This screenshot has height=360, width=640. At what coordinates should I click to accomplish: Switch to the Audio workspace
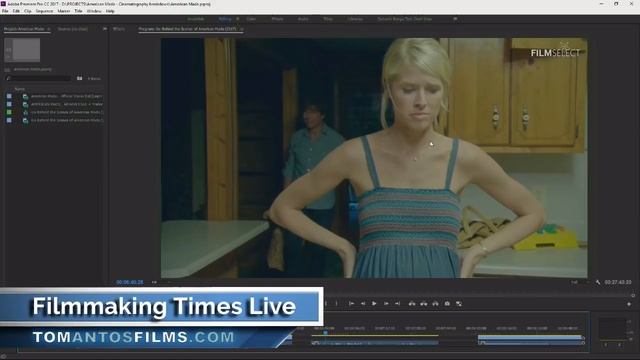click(x=303, y=19)
